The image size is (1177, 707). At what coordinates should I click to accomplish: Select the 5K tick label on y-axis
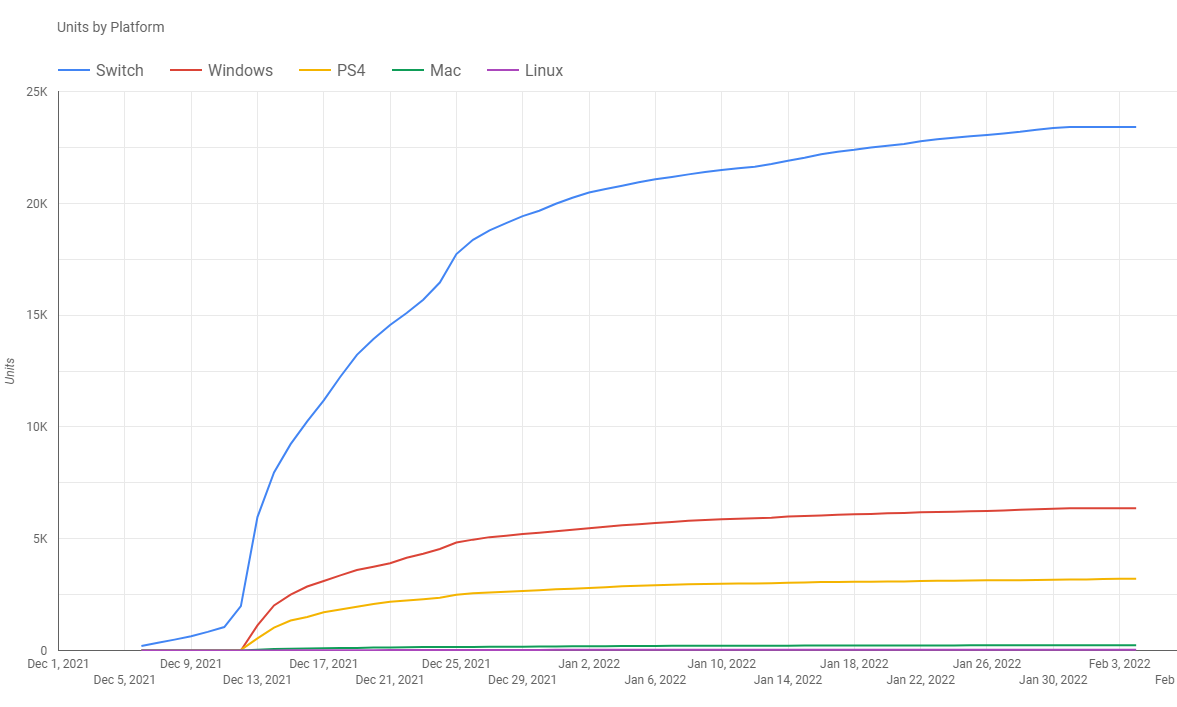click(x=40, y=539)
